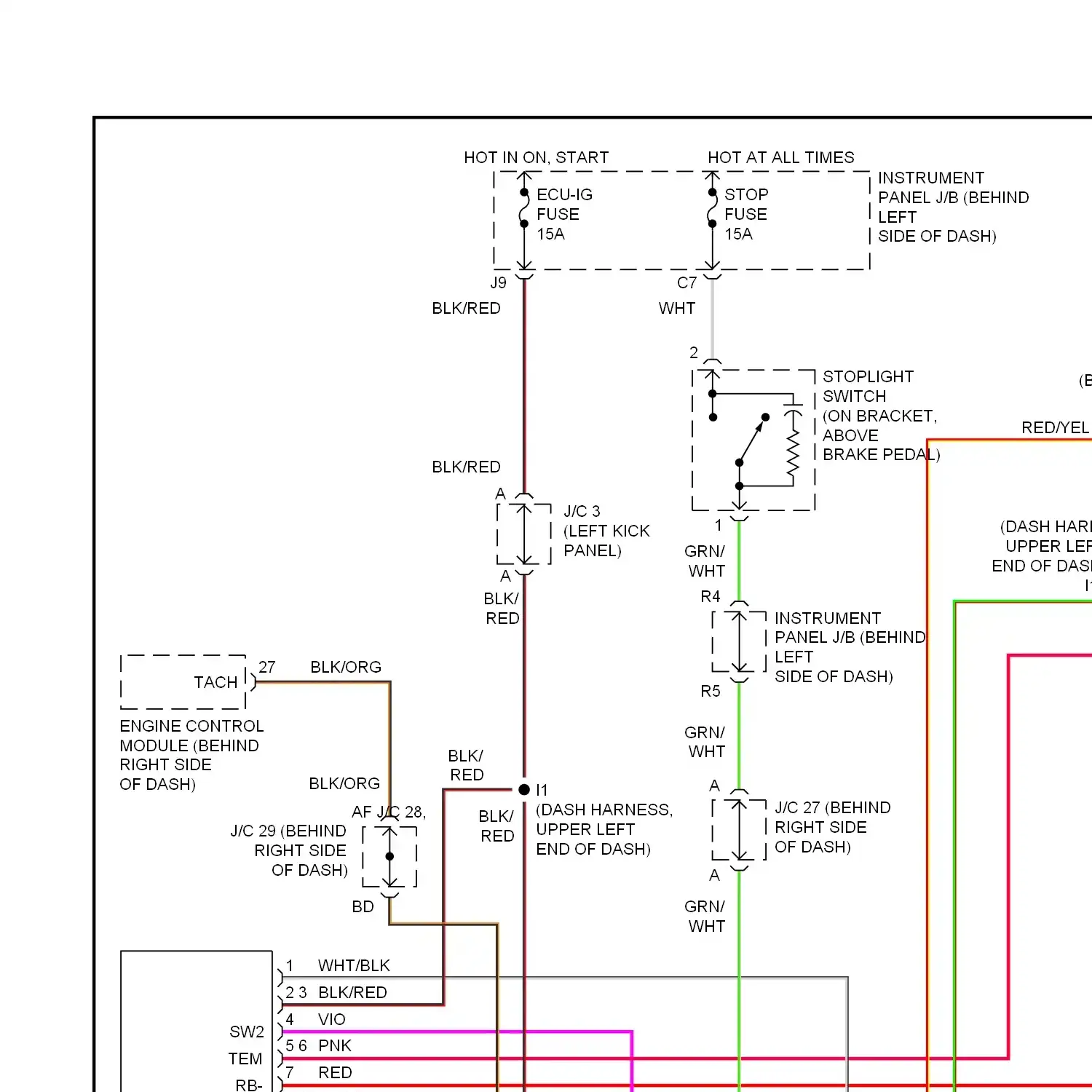
Task: Click pin 1 WHT/BLK label
Action: point(338,965)
